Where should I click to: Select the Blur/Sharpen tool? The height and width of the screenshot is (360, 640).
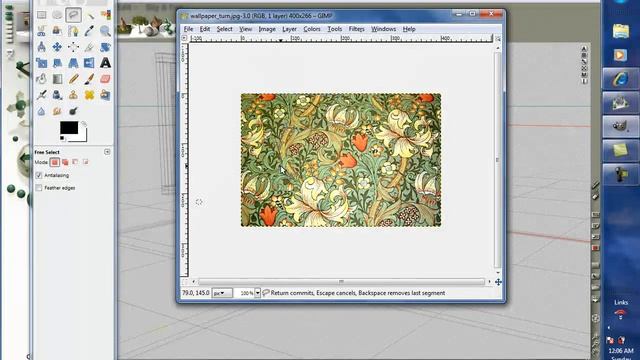tap(41, 111)
